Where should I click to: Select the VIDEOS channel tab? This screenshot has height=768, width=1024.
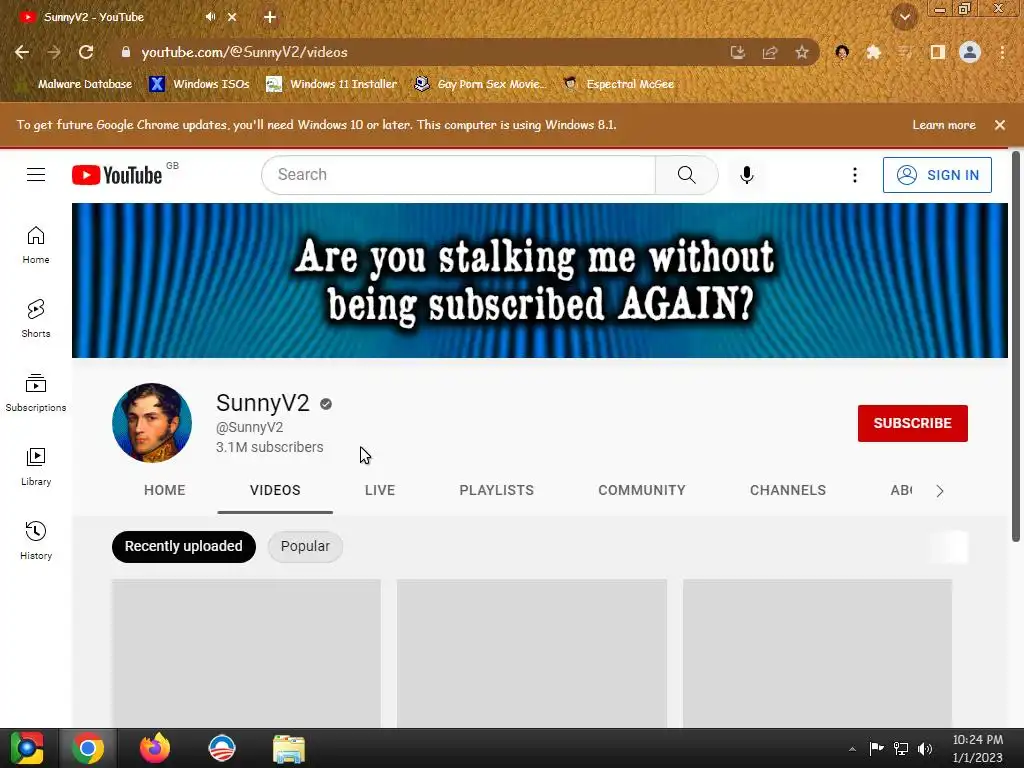point(275,490)
